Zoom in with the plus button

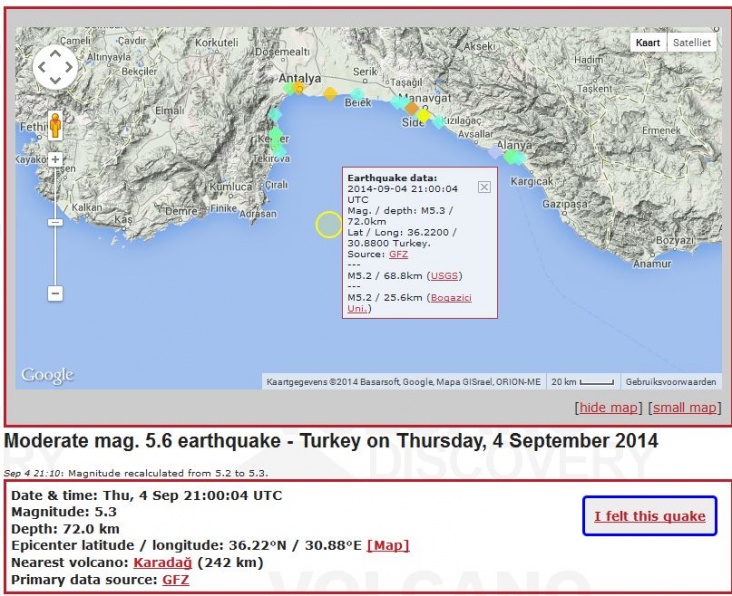tap(55, 159)
